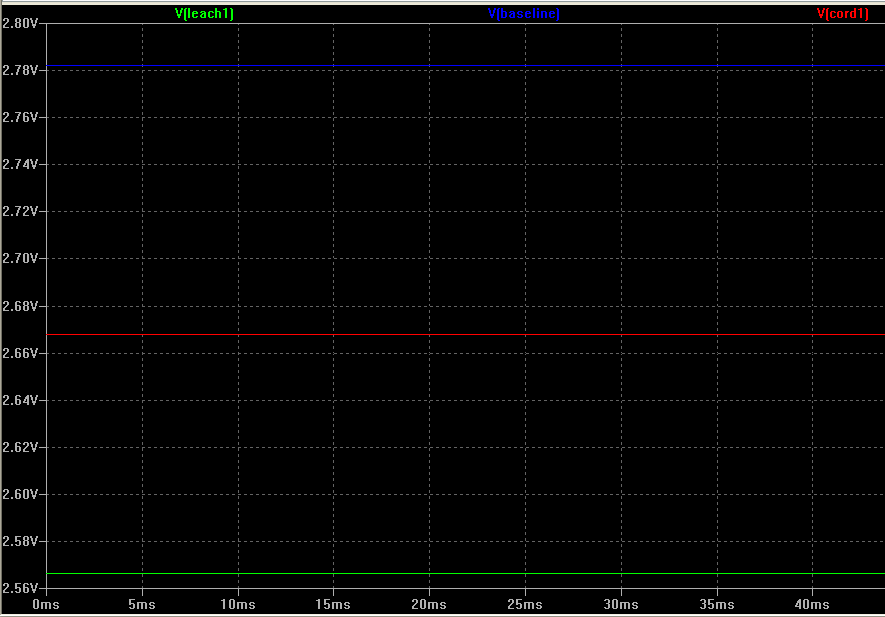Viewport: 885px width, 617px height.
Task: Click the 15ms time axis label
Action: click(x=333, y=605)
